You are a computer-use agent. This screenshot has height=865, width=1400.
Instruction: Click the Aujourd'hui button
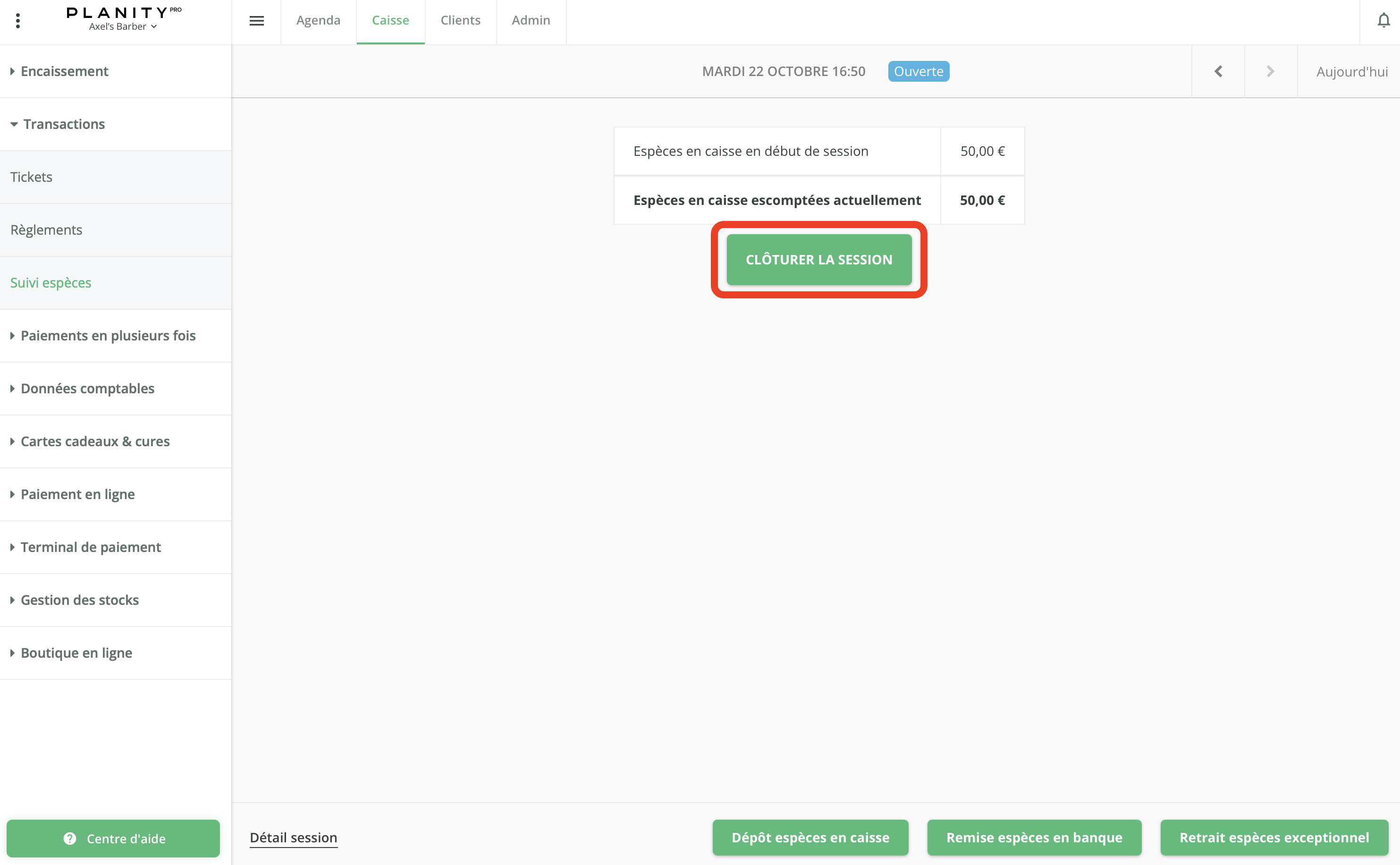click(1351, 72)
